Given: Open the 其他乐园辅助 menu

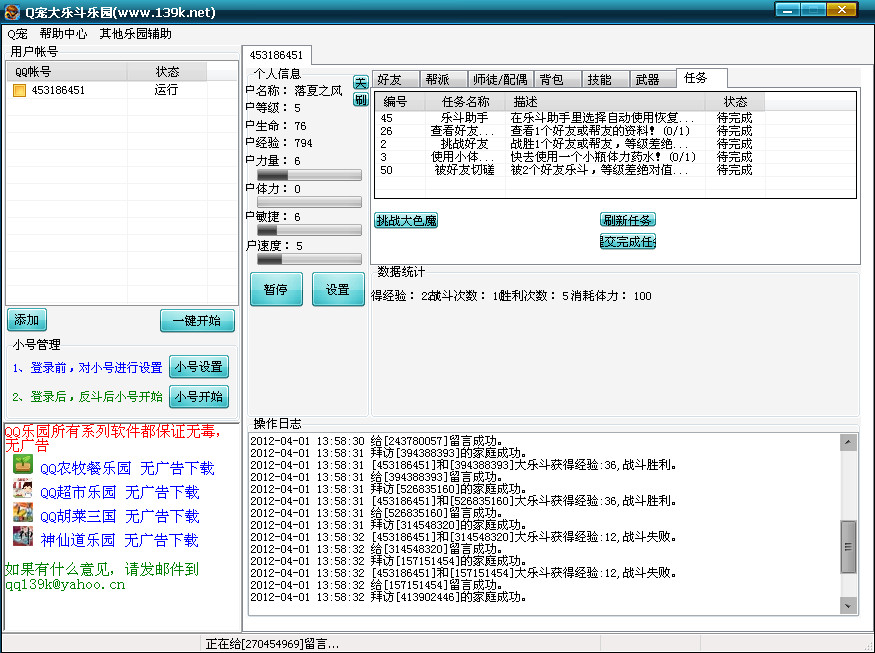Looking at the screenshot, I should pos(135,34).
